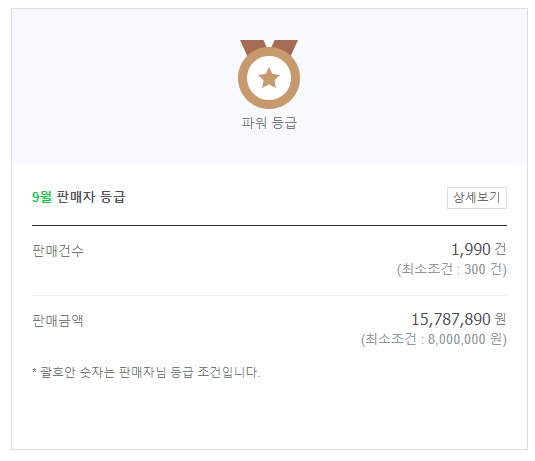Click the medal's left brown ribbon

coord(253,47)
